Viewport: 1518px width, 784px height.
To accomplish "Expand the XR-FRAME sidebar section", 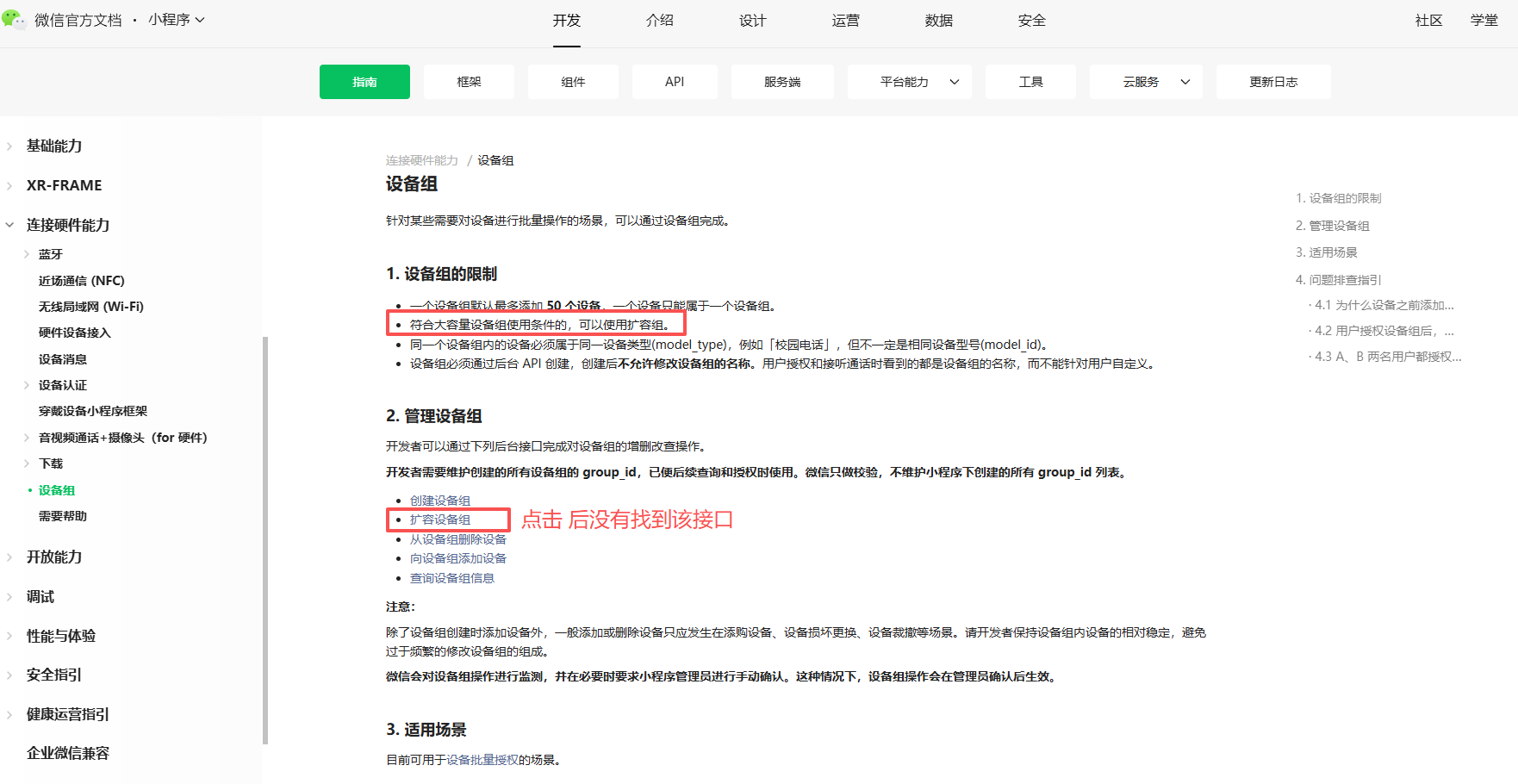I will [x=9, y=185].
